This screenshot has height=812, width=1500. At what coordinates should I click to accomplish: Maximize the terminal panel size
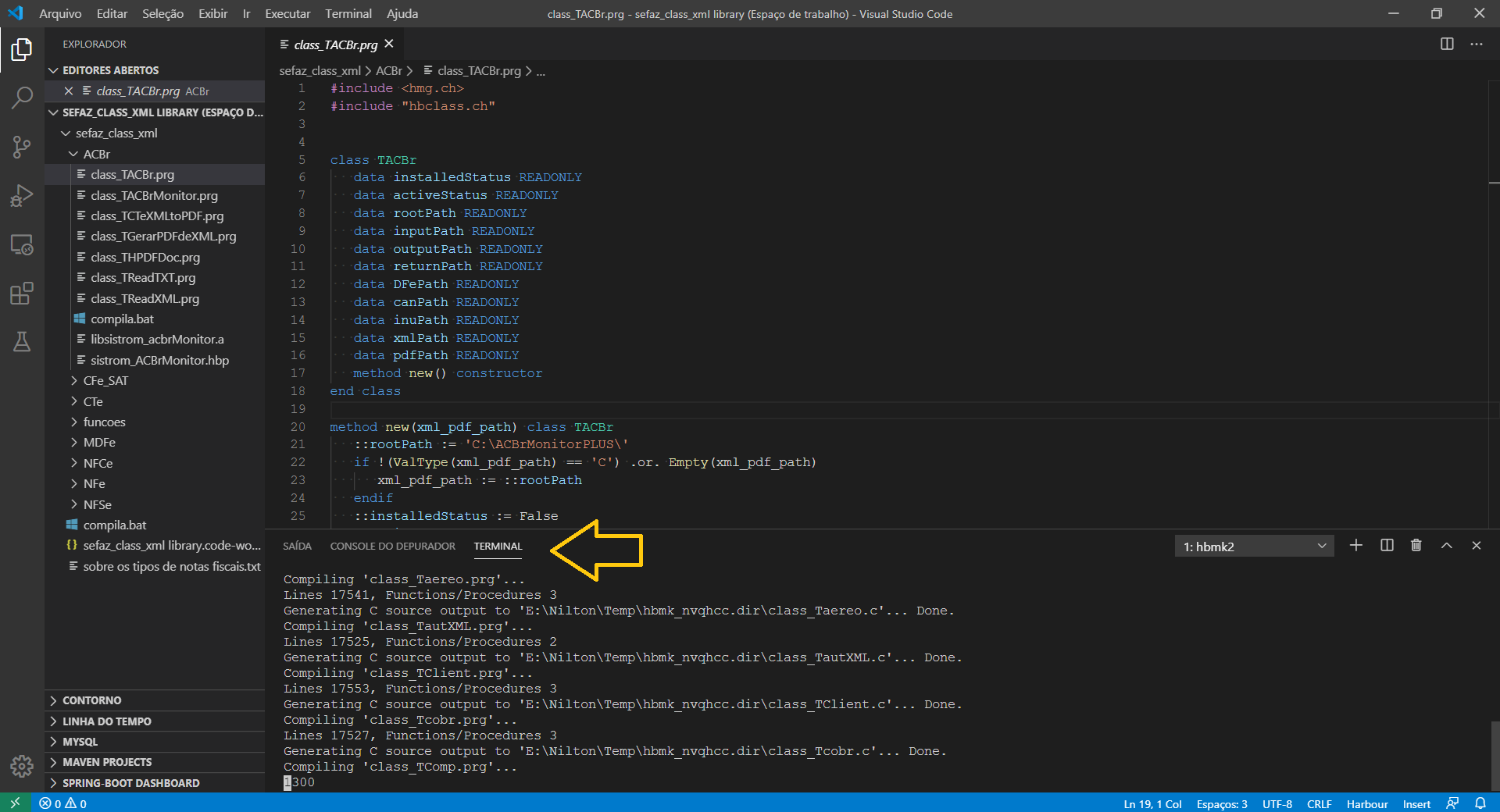[x=1446, y=546]
